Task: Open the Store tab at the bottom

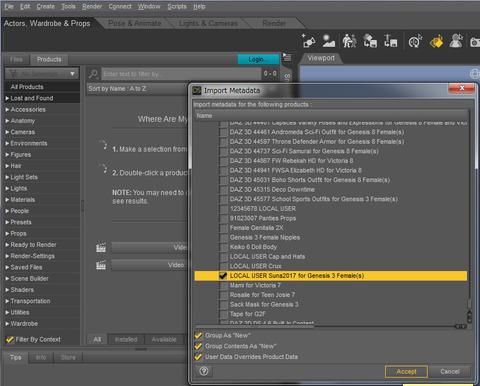Action: coord(68,357)
